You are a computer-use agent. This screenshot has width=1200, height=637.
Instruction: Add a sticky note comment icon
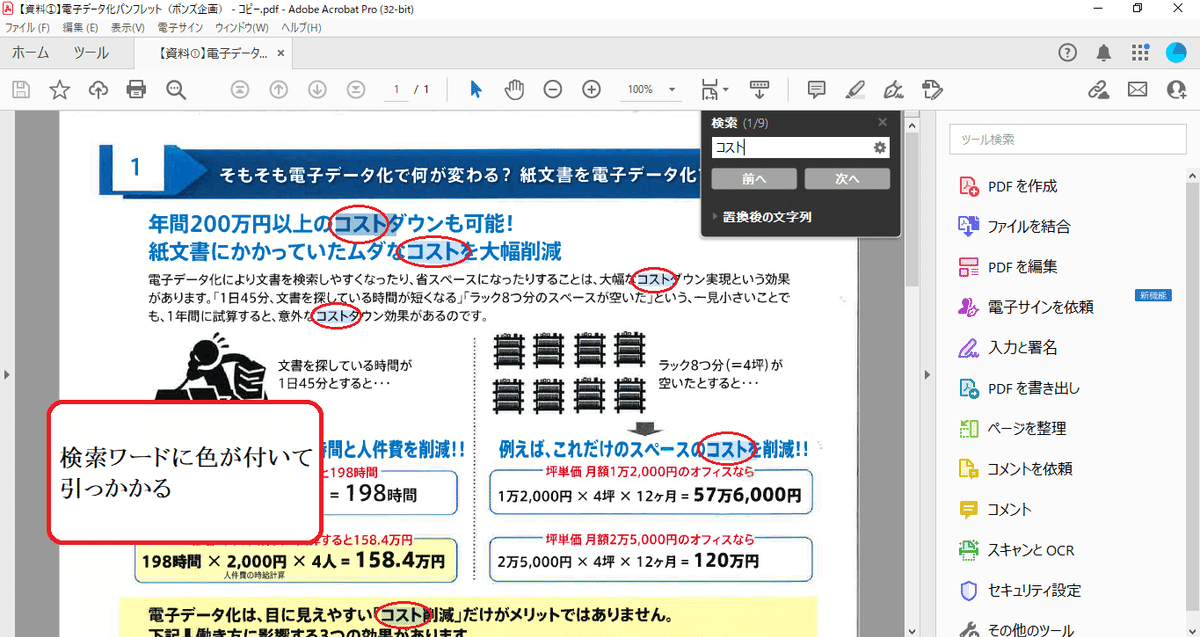(x=816, y=90)
